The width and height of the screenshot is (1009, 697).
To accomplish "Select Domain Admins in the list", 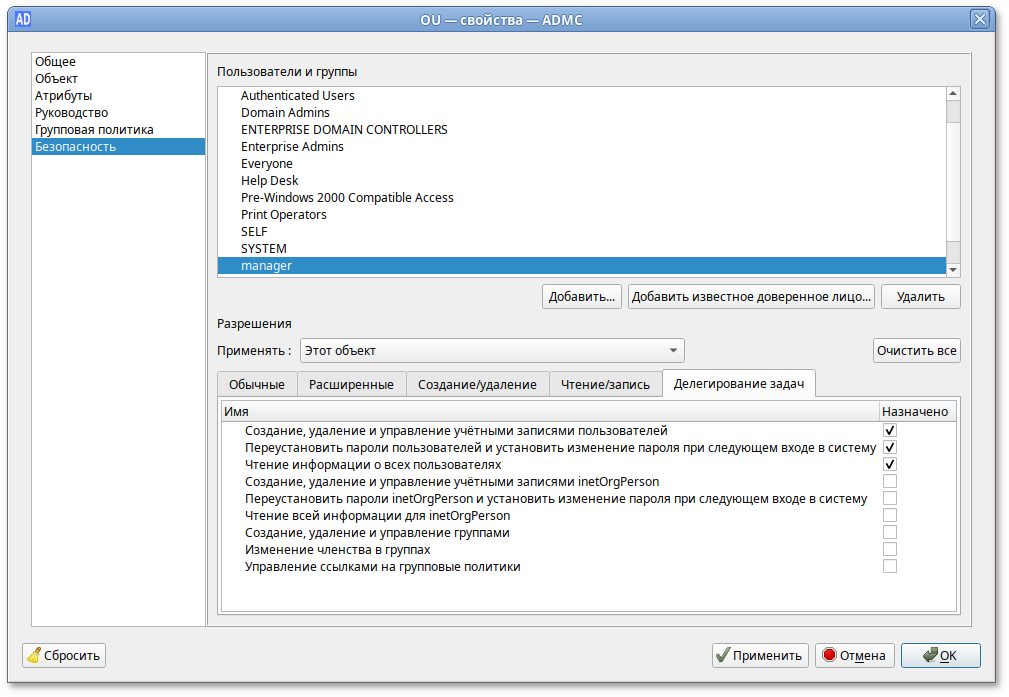I will (x=285, y=113).
